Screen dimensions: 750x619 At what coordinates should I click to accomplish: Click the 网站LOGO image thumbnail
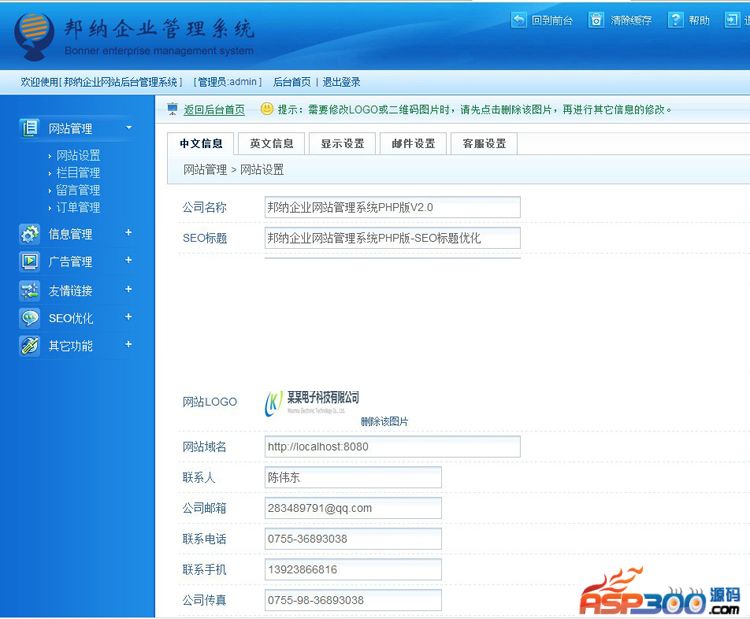[312, 403]
